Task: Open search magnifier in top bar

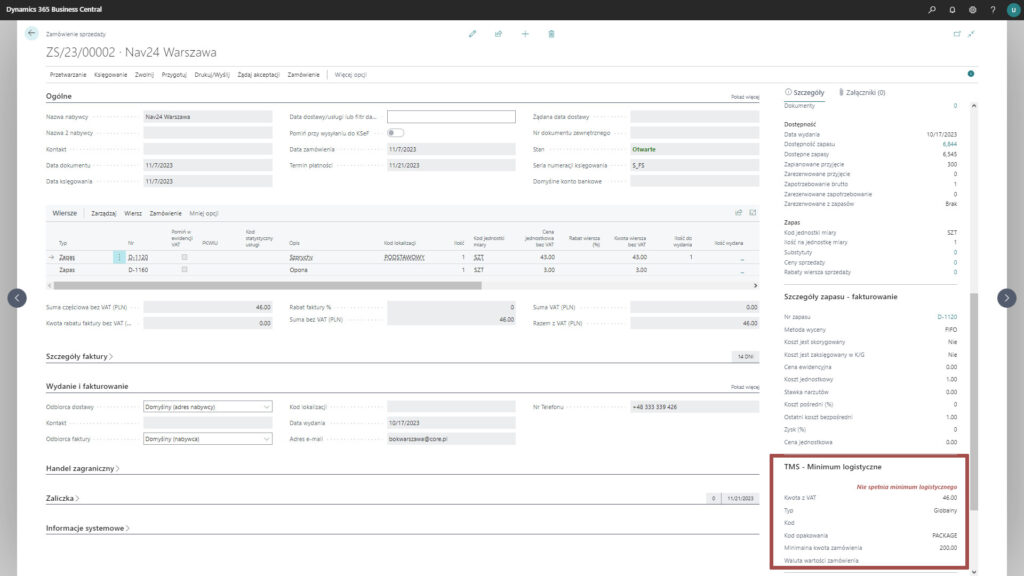Action: 932,10
